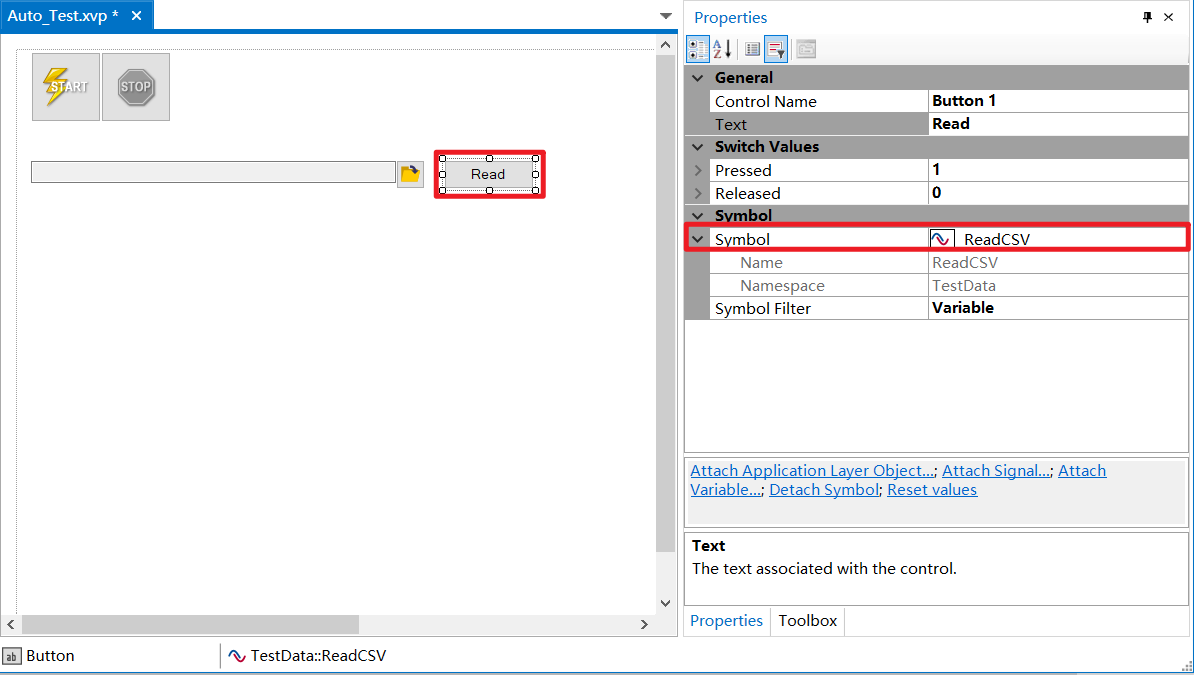Click the Text property value Read
This screenshot has height=675, width=1194.
coord(1058,123)
